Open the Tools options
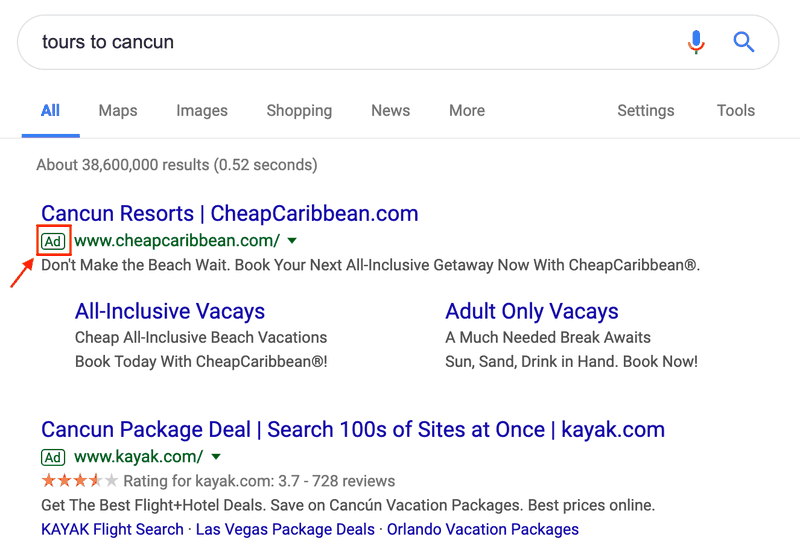The image size is (800, 560). coord(736,111)
